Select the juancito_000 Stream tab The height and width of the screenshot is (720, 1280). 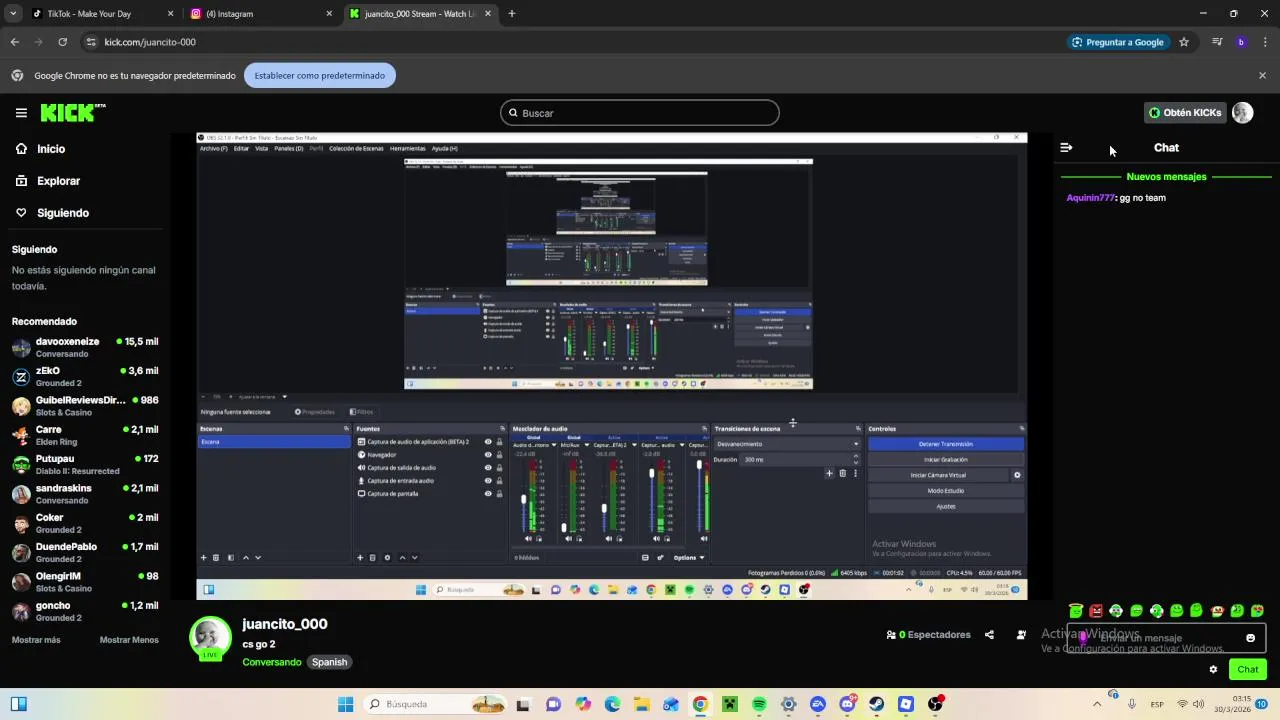click(x=420, y=14)
